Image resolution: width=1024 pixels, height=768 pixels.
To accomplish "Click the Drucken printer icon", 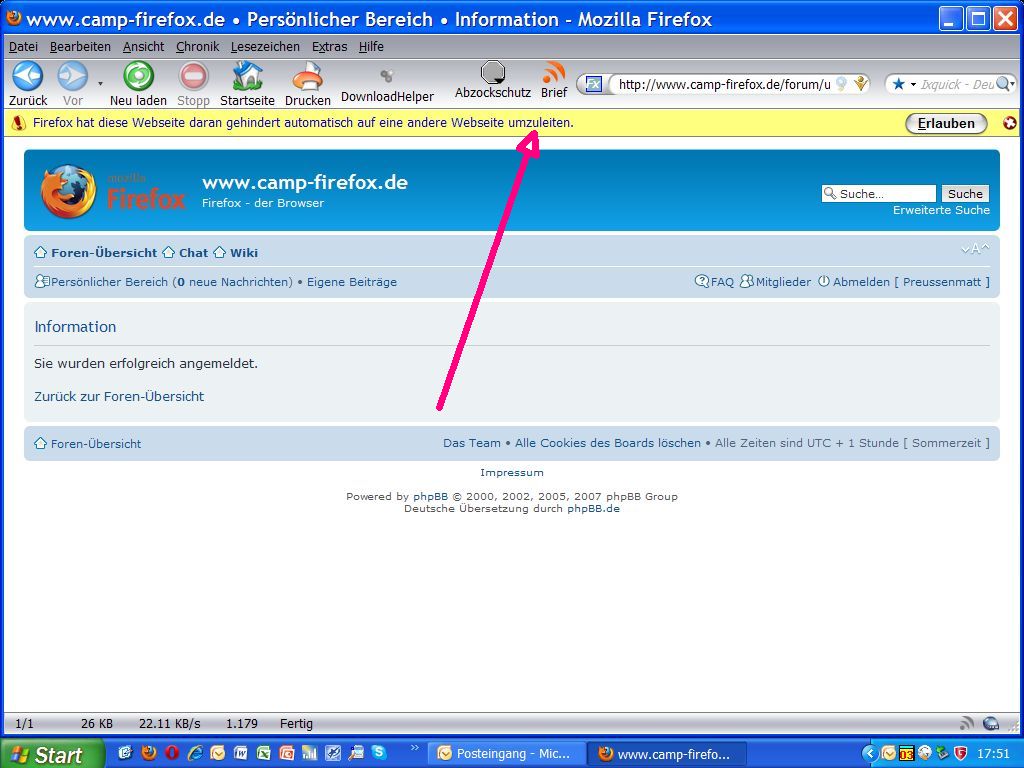I will 308,76.
